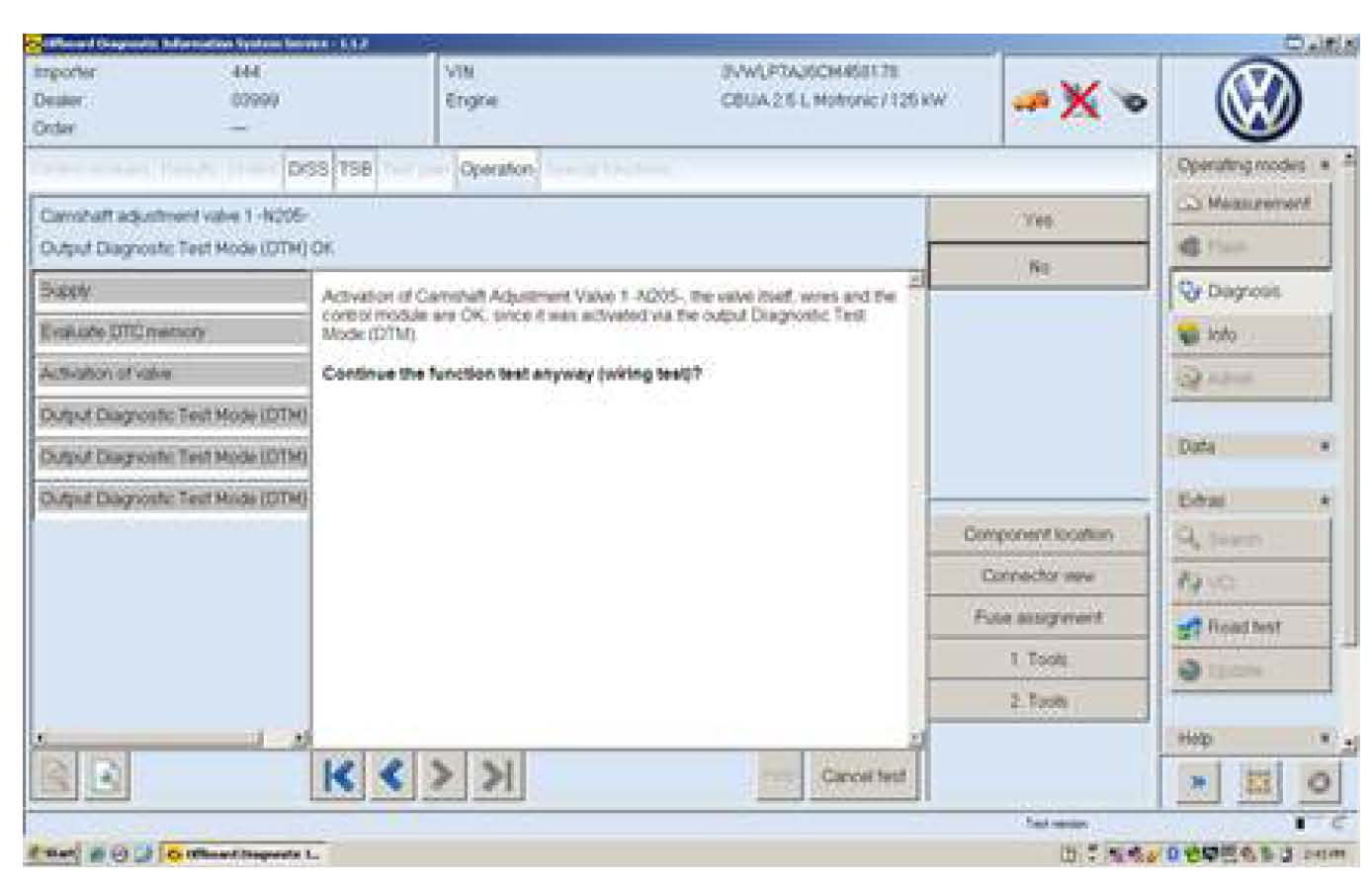This screenshot has width=1372, height=891.
Task: Jump to first step with blue arrow
Action: [338, 776]
